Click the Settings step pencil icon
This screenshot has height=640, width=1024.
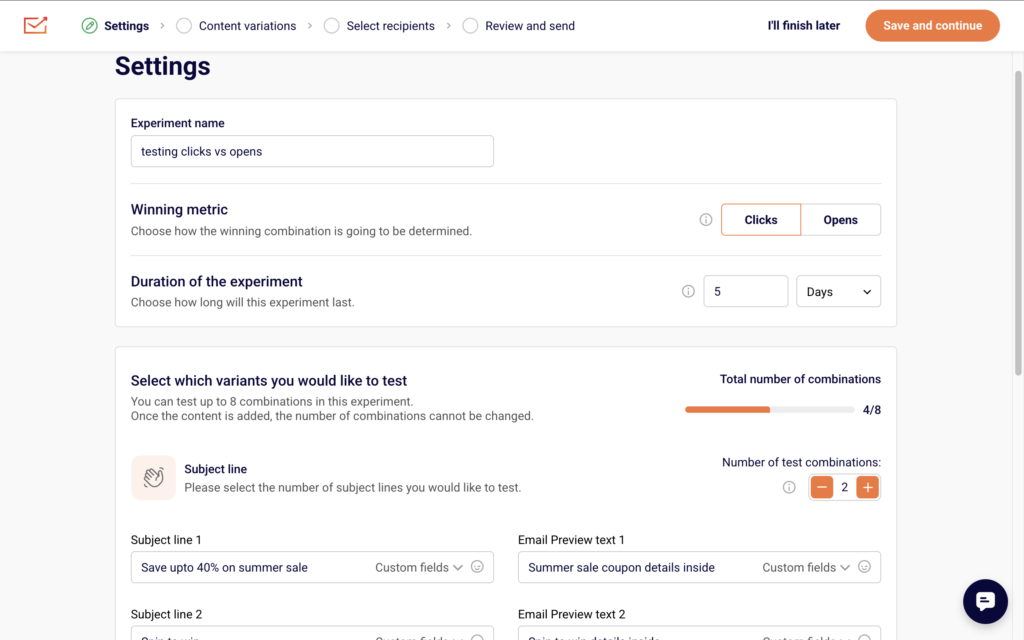(89, 25)
